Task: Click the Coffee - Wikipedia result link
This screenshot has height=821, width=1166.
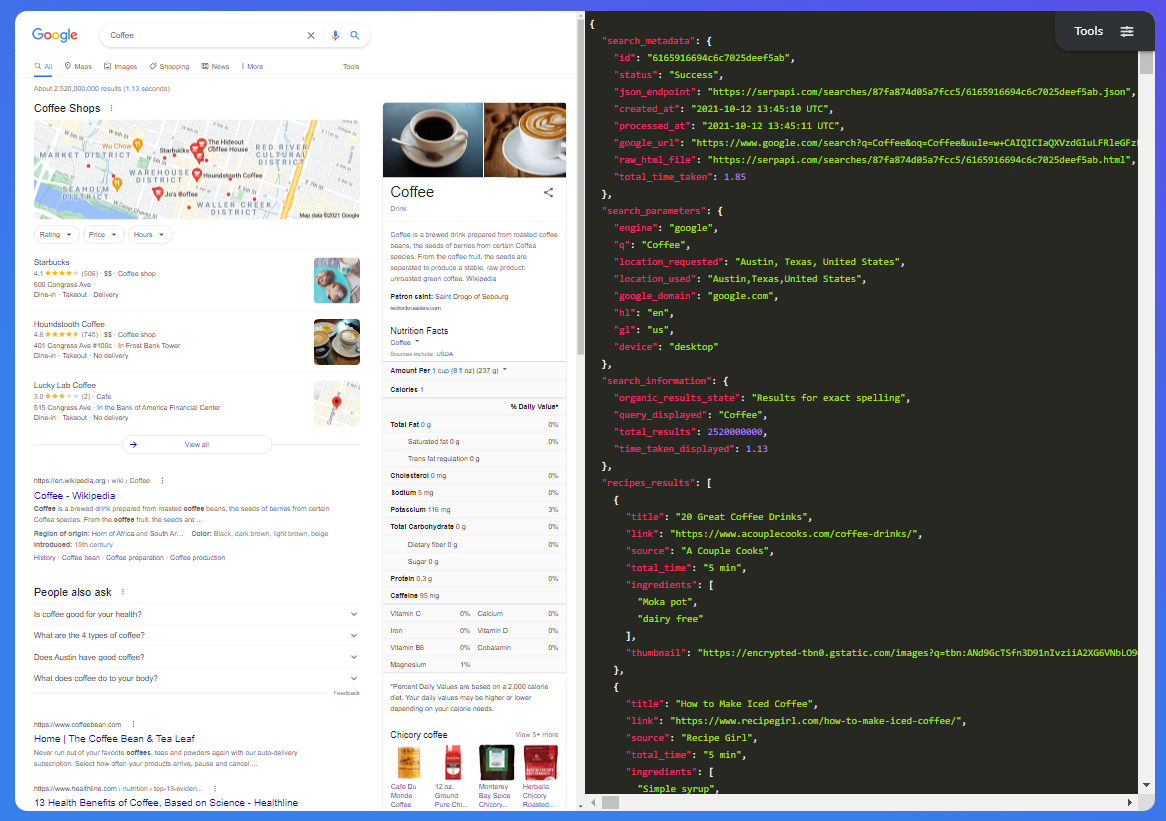Action: [74, 495]
